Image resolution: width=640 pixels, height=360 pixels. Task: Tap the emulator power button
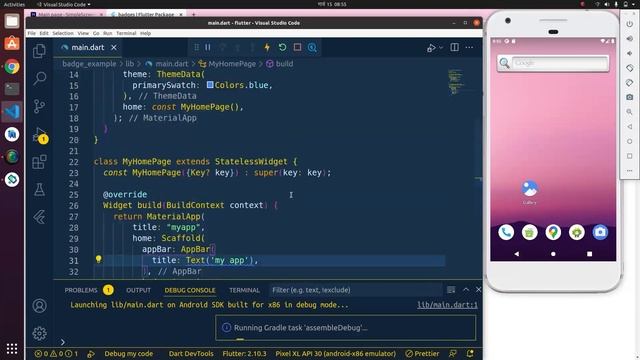pos(629,24)
